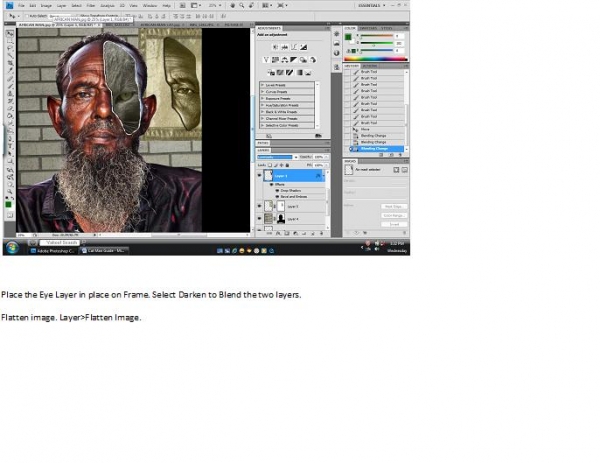Viewport: 600px width, 463px height.
Task: Add a Brightness/Contrast adjustment
Action: tap(275, 47)
